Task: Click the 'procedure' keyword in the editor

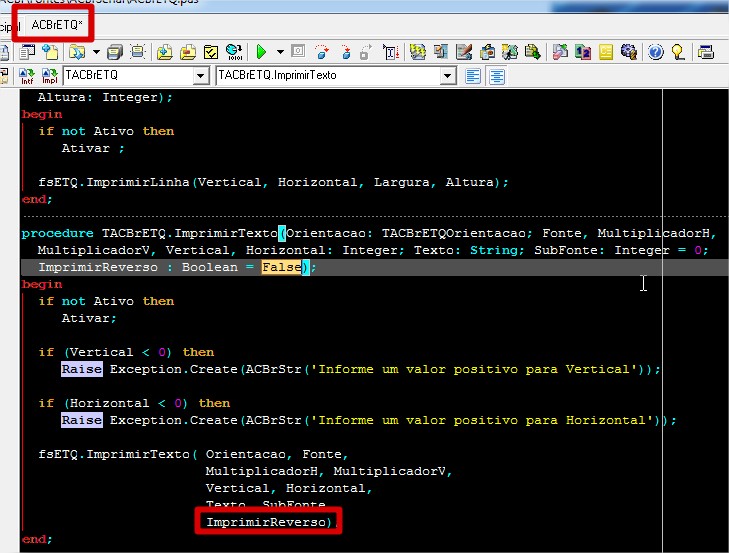Action: click(x=57, y=233)
